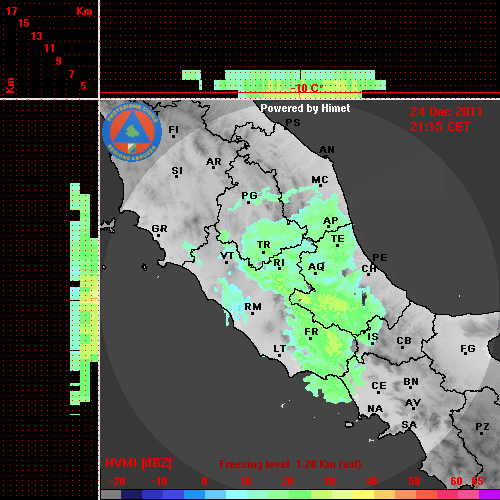
Task: Pick the magenta 65 dBZ color swatch
Action: [x=489, y=494]
